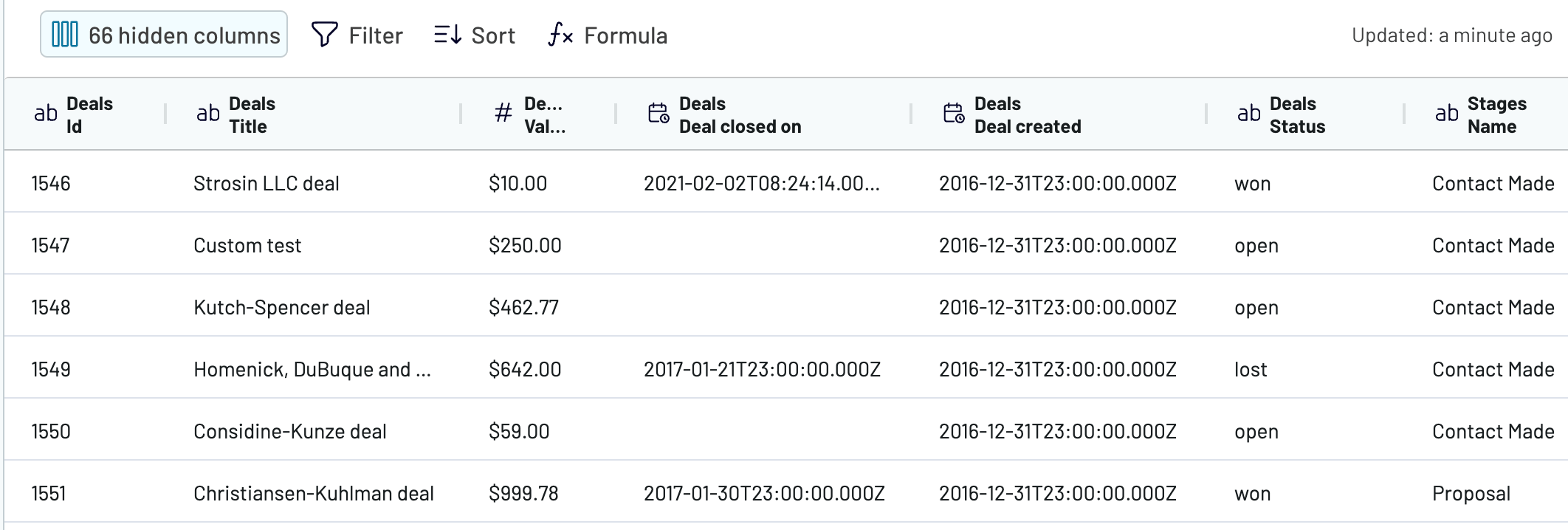Click calendar icon of Deal closed on column
Image resolution: width=1568 pixels, height=530 pixels.
coord(659,113)
